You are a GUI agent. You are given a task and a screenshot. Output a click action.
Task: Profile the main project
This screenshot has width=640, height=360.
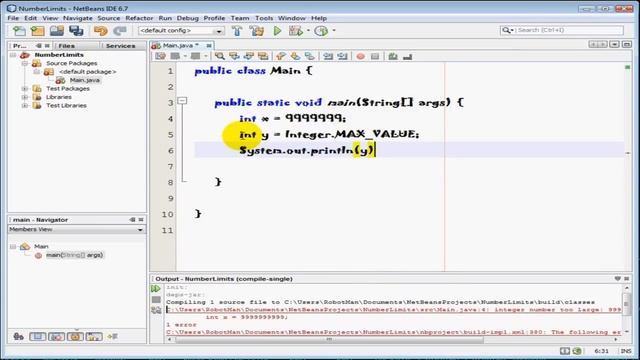pyautogui.click(x=321, y=31)
